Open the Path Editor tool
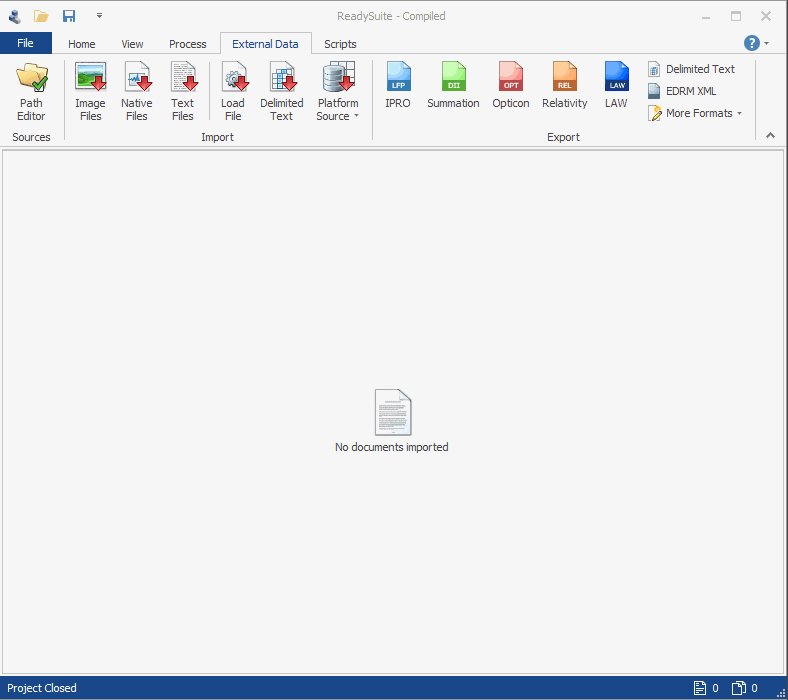Viewport: 788px width, 700px height. (x=31, y=91)
